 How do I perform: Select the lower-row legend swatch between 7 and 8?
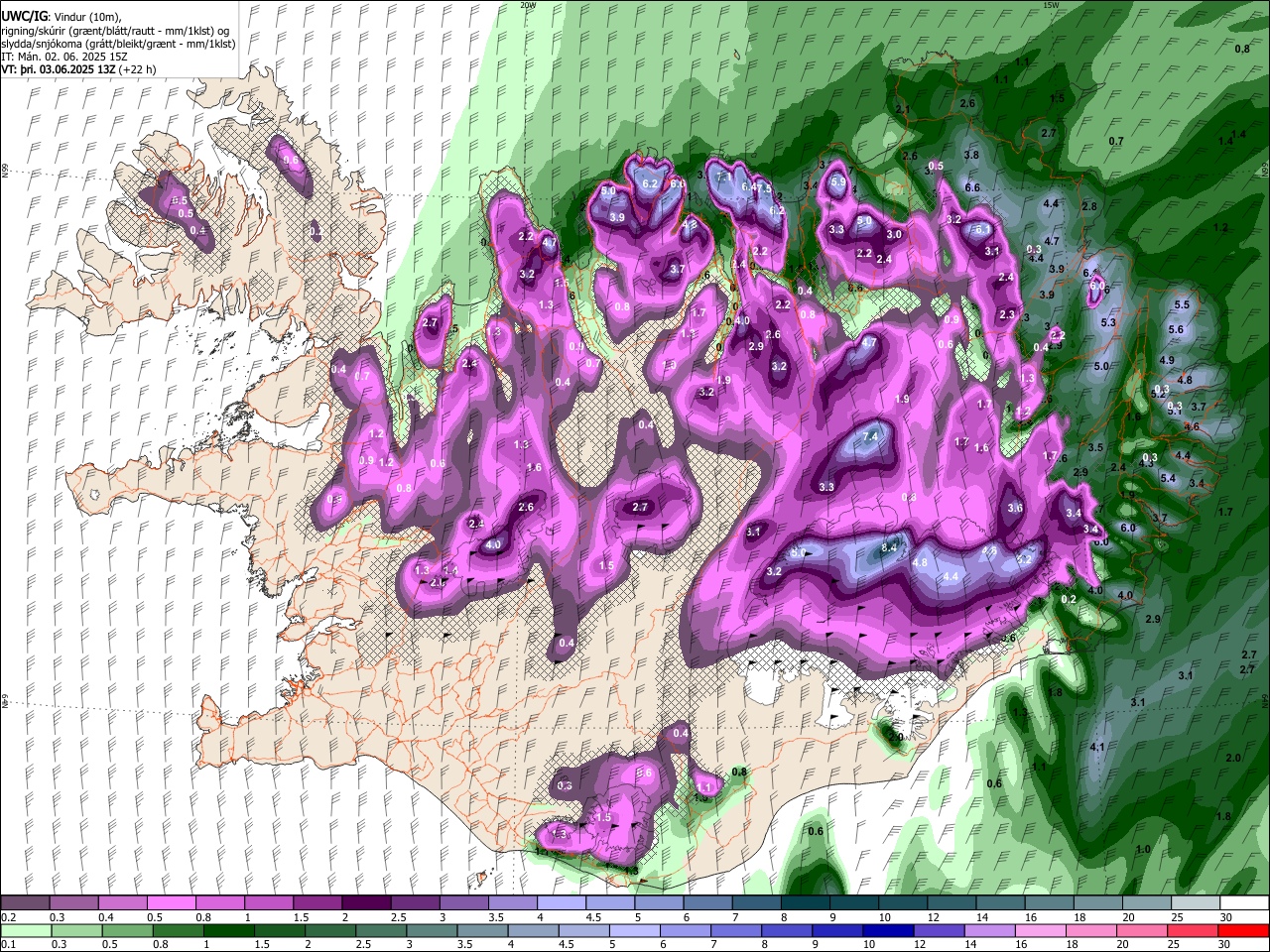tap(737, 930)
